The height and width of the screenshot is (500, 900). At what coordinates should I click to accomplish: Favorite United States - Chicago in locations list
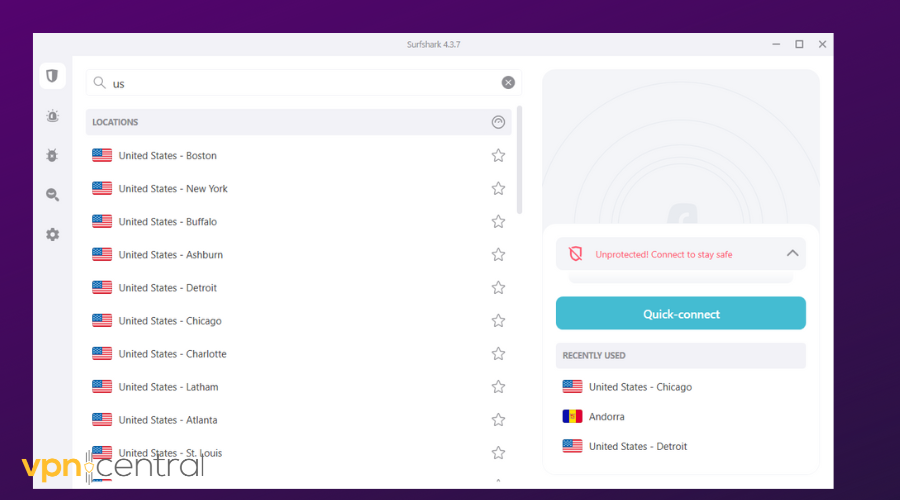point(498,321)
